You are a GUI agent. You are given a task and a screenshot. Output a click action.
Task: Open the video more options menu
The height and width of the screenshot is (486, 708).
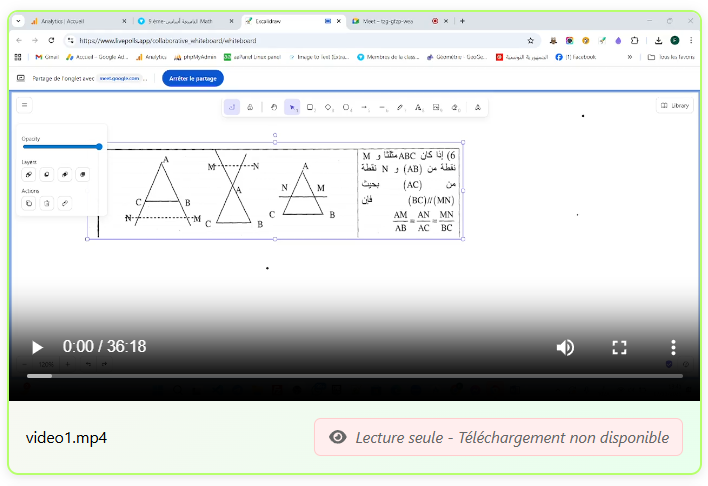coord(673,347)
